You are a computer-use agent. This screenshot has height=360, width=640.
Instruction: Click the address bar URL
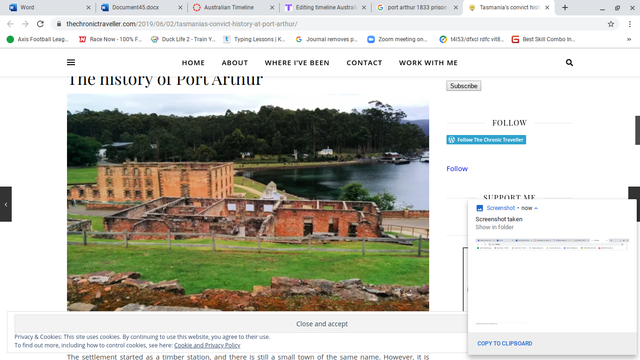click(182, 24)
